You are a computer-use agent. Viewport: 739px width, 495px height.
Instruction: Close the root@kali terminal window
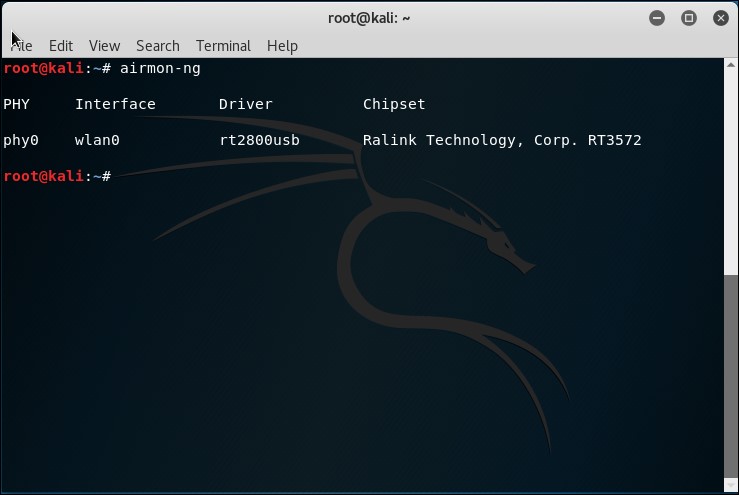[x=721, y=18]
